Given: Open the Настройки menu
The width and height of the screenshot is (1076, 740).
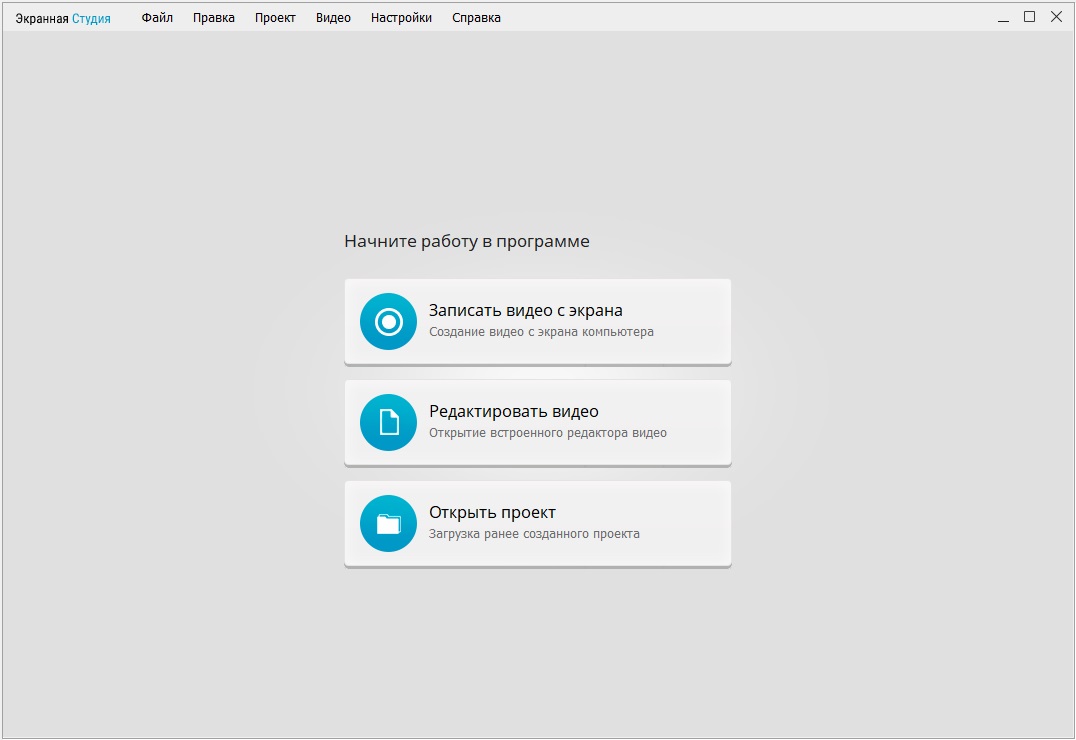Looking at the screenshot, I should click(401, 18).
